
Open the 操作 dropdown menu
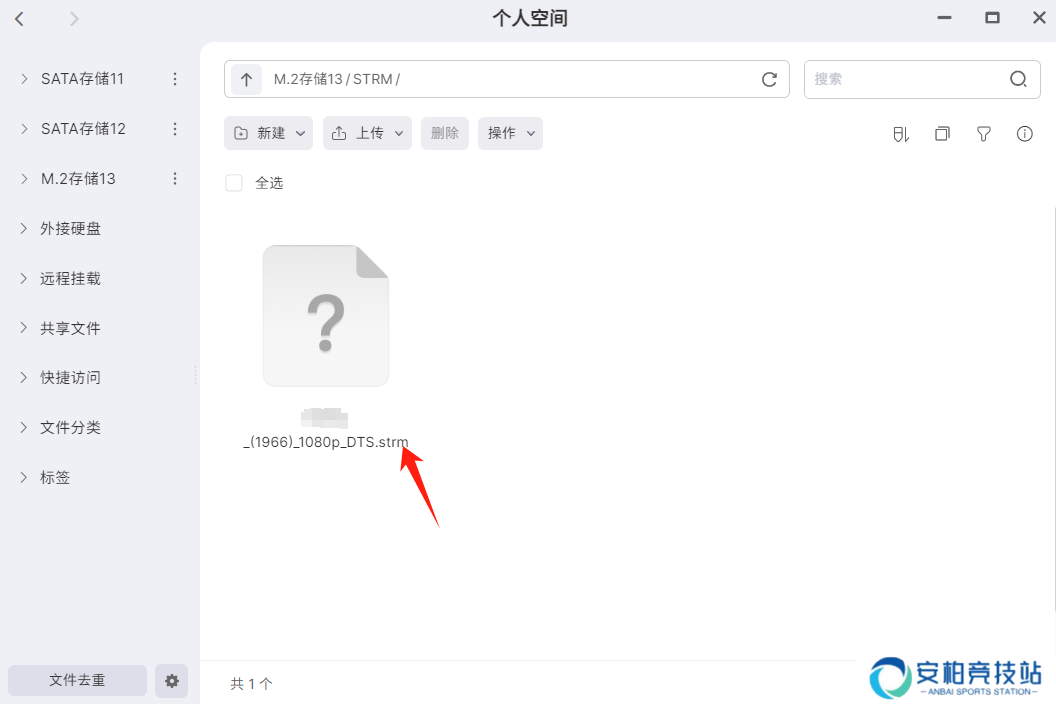[x=510, y=133]
